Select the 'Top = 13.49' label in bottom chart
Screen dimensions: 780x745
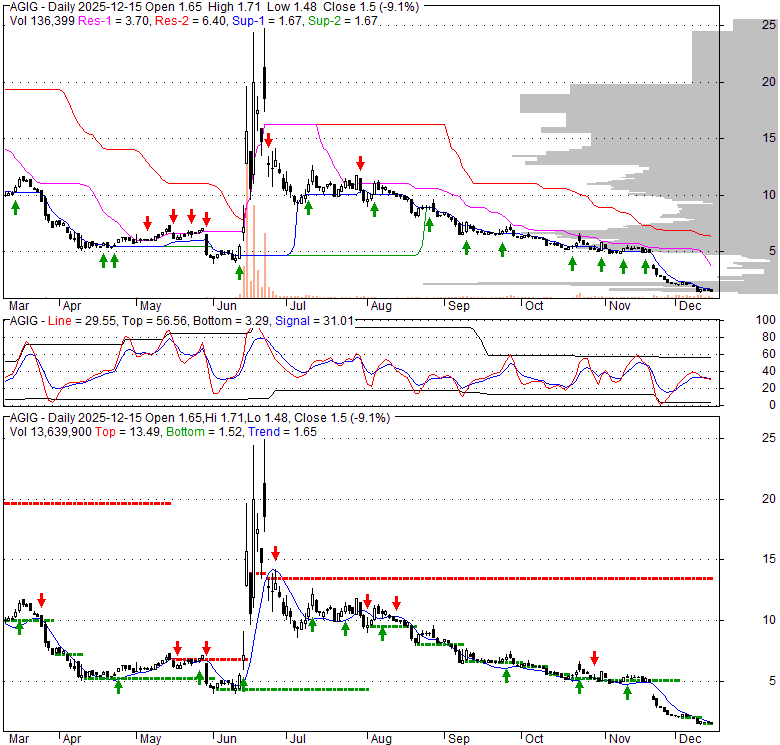128,432
